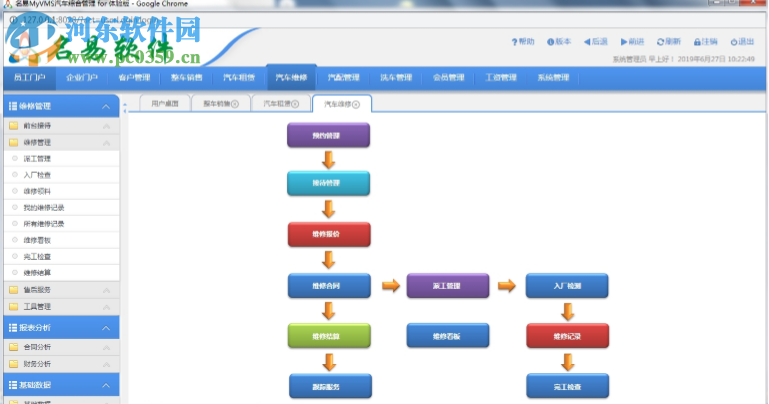Expand the 售后服务 folder
769x404 pixels.
pyautogui.click(x=61, y=290)
